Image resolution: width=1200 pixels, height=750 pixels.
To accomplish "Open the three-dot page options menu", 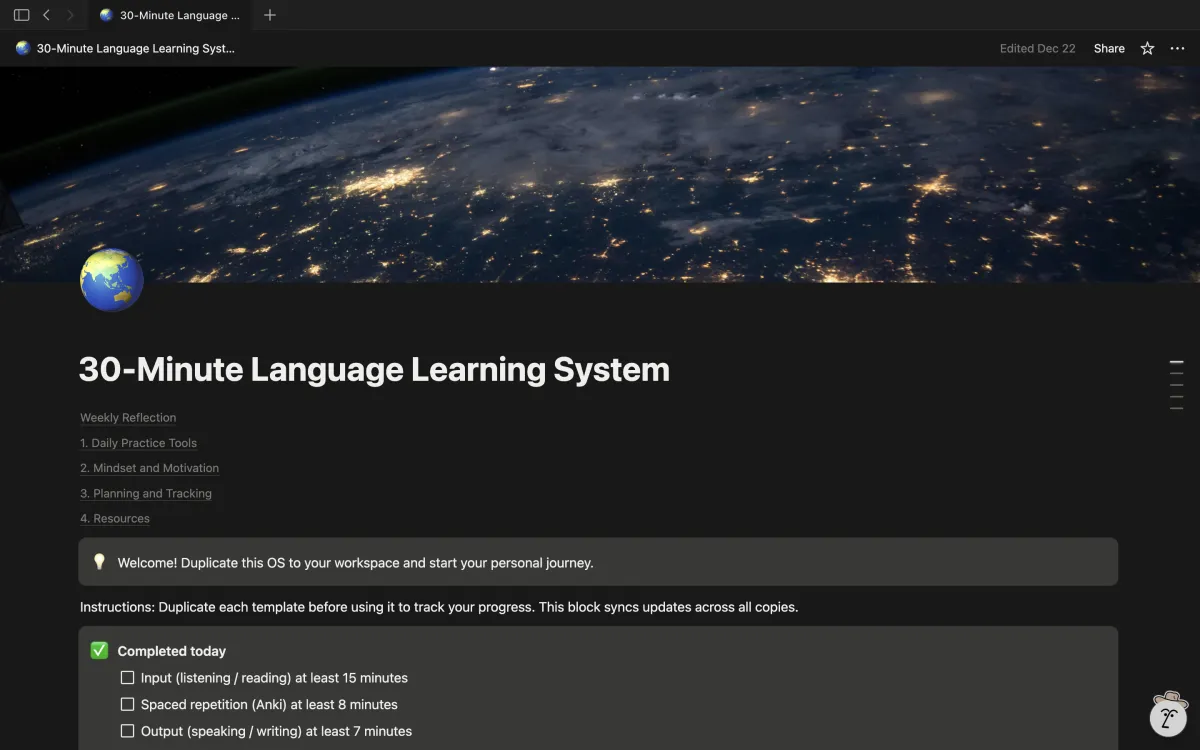I will tap(1177, 48).
